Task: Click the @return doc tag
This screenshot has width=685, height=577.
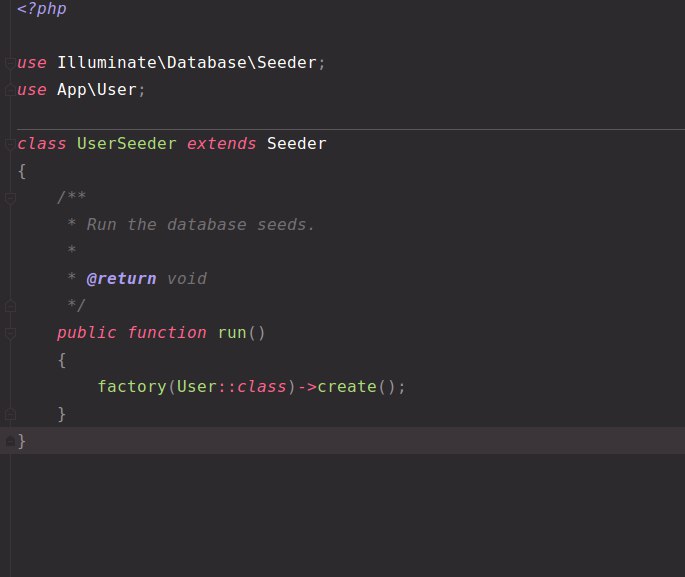Action: [121, 279]
